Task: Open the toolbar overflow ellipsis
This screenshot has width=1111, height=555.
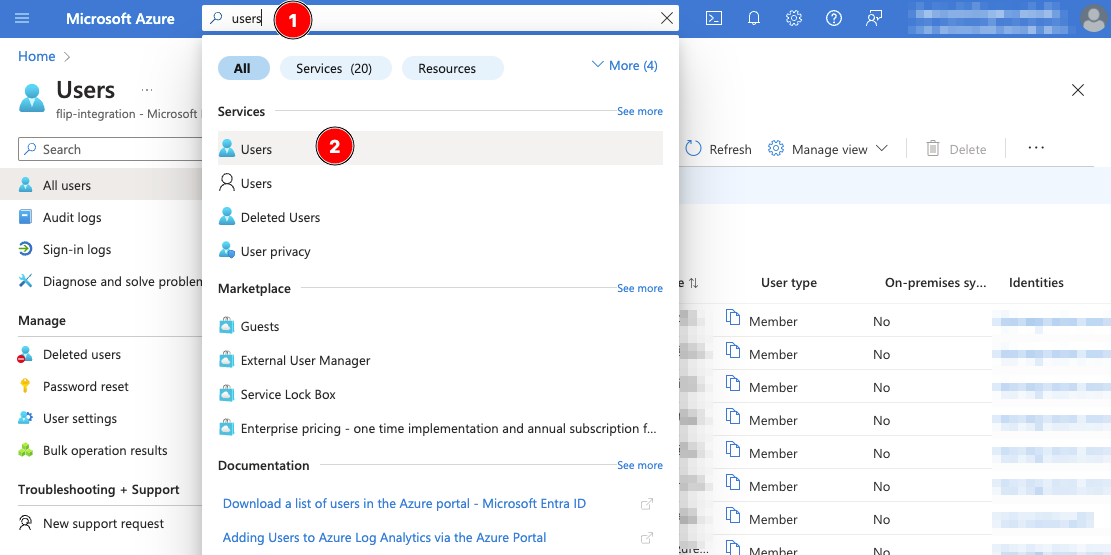Action: point(1036,148)
